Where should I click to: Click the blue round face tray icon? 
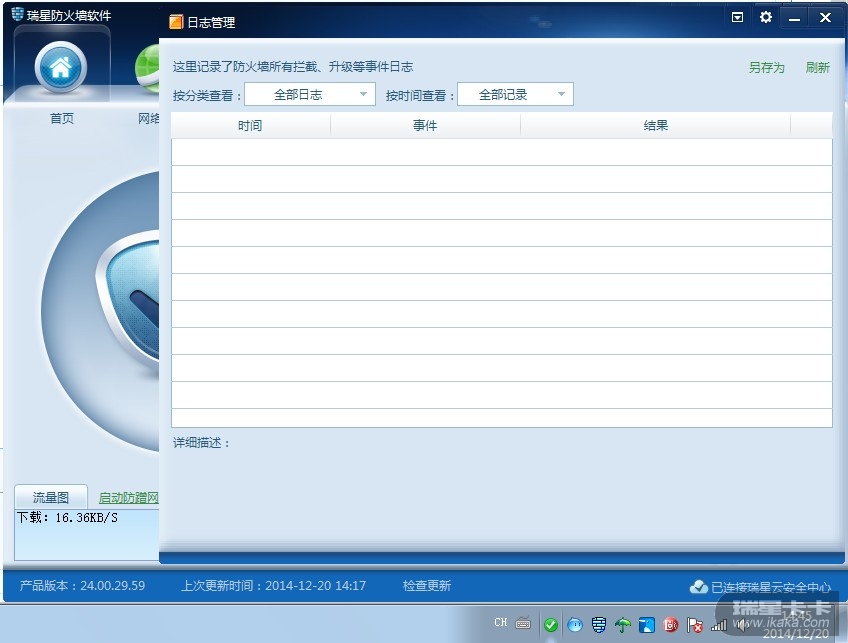click(575, 625)
